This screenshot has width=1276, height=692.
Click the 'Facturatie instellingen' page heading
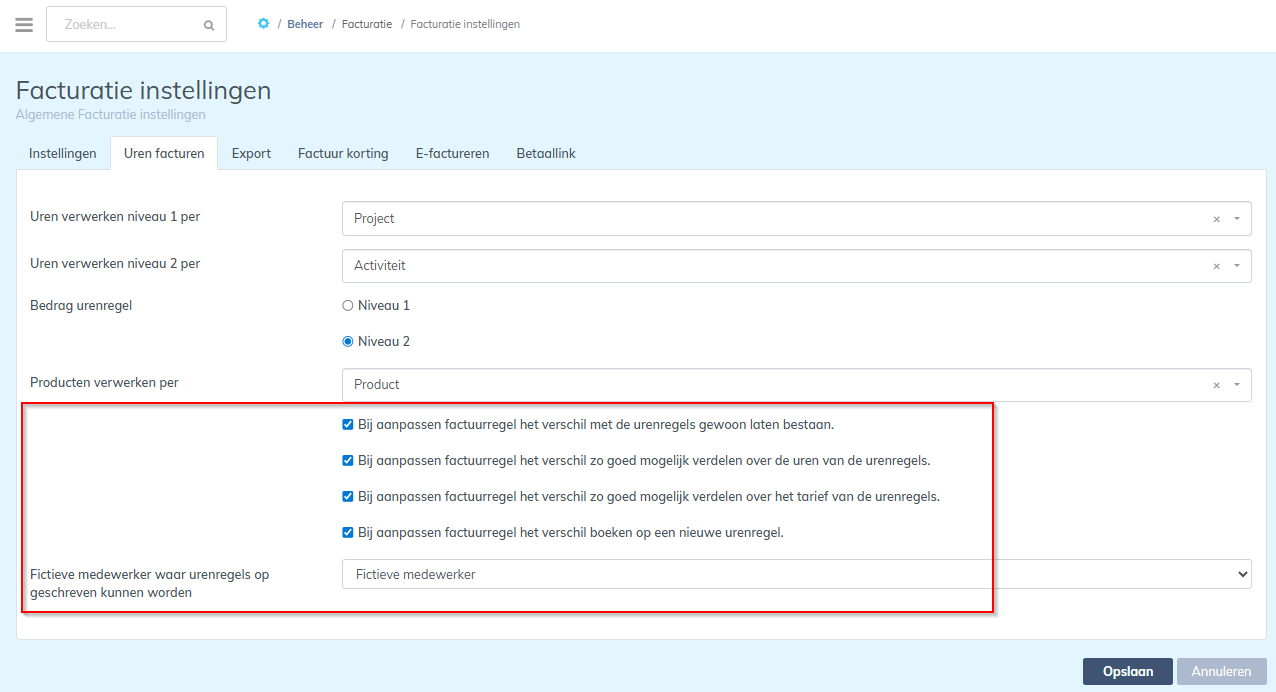143,90
